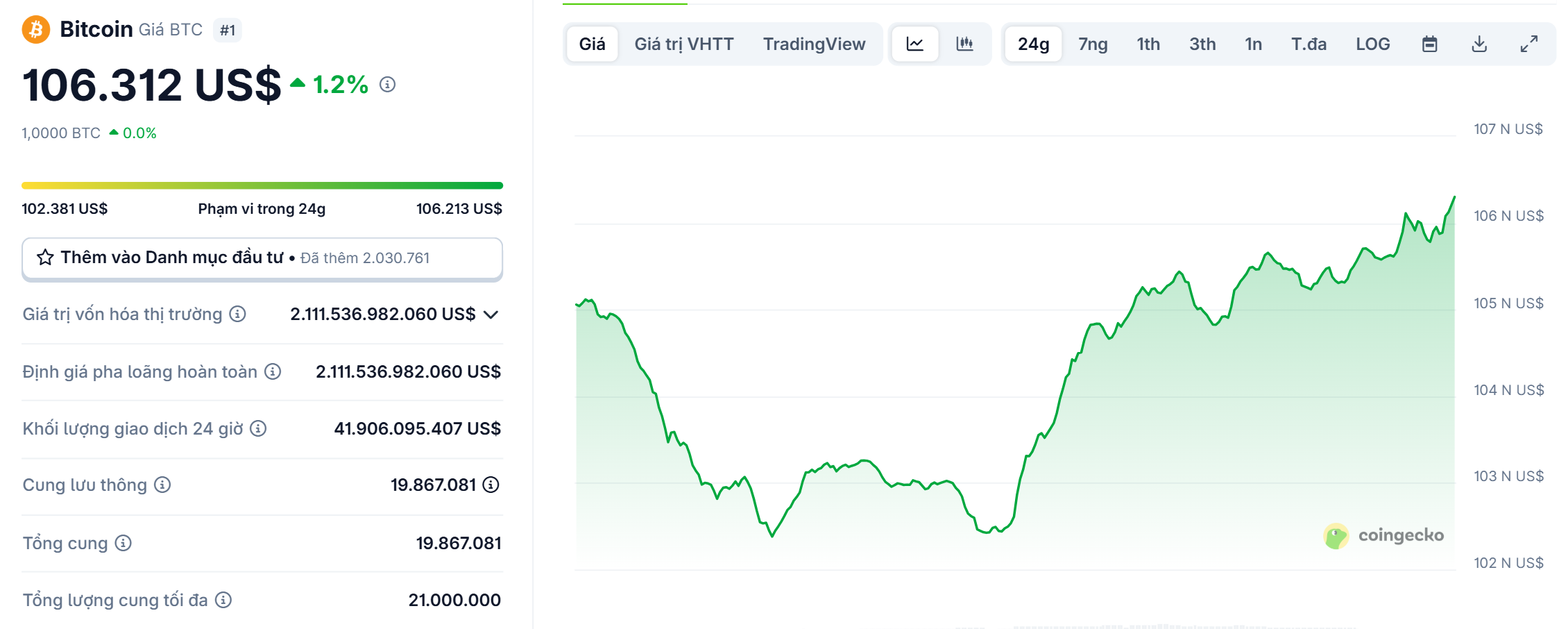This screenshot has height=629, width=1568.
Task: Open info icon next to Cung lưu thông label
Action: click(162, 485)
